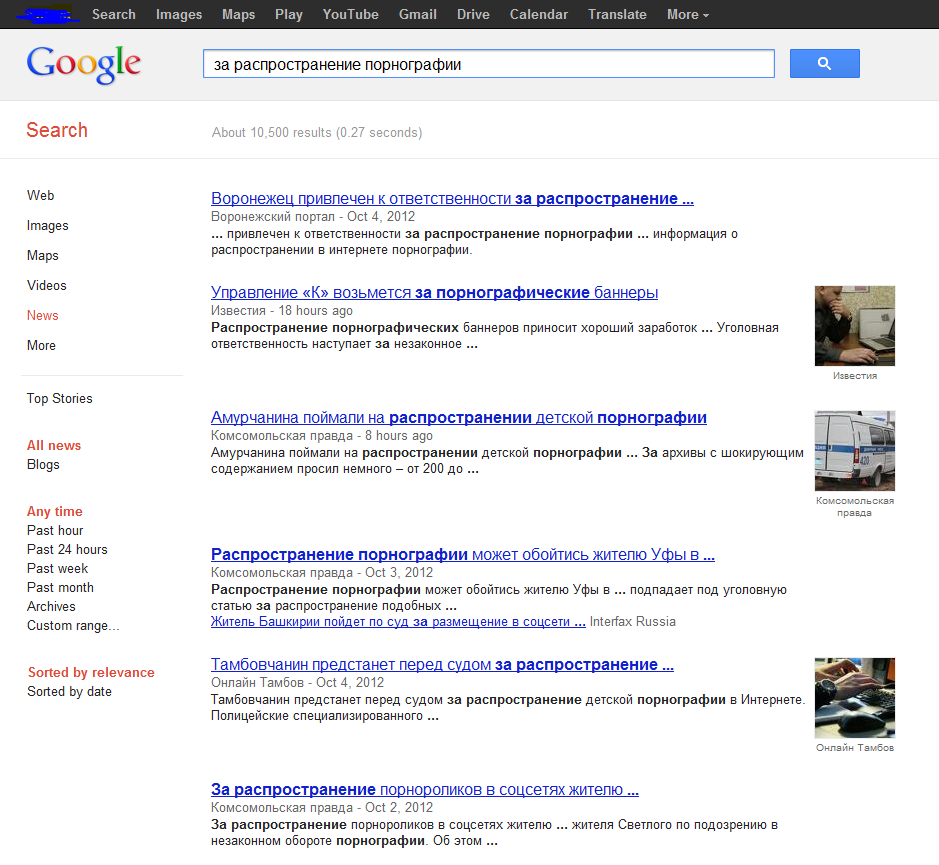Click the Известия article thumbnail image
This screenshot has width=939, height=865.
[855, 326]
